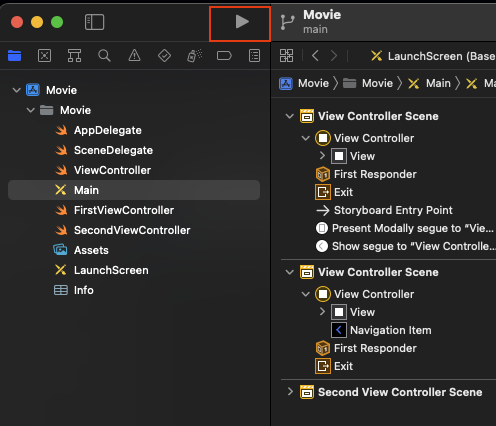
Task: Go back in editor history
Action: (x=315, y=56)
